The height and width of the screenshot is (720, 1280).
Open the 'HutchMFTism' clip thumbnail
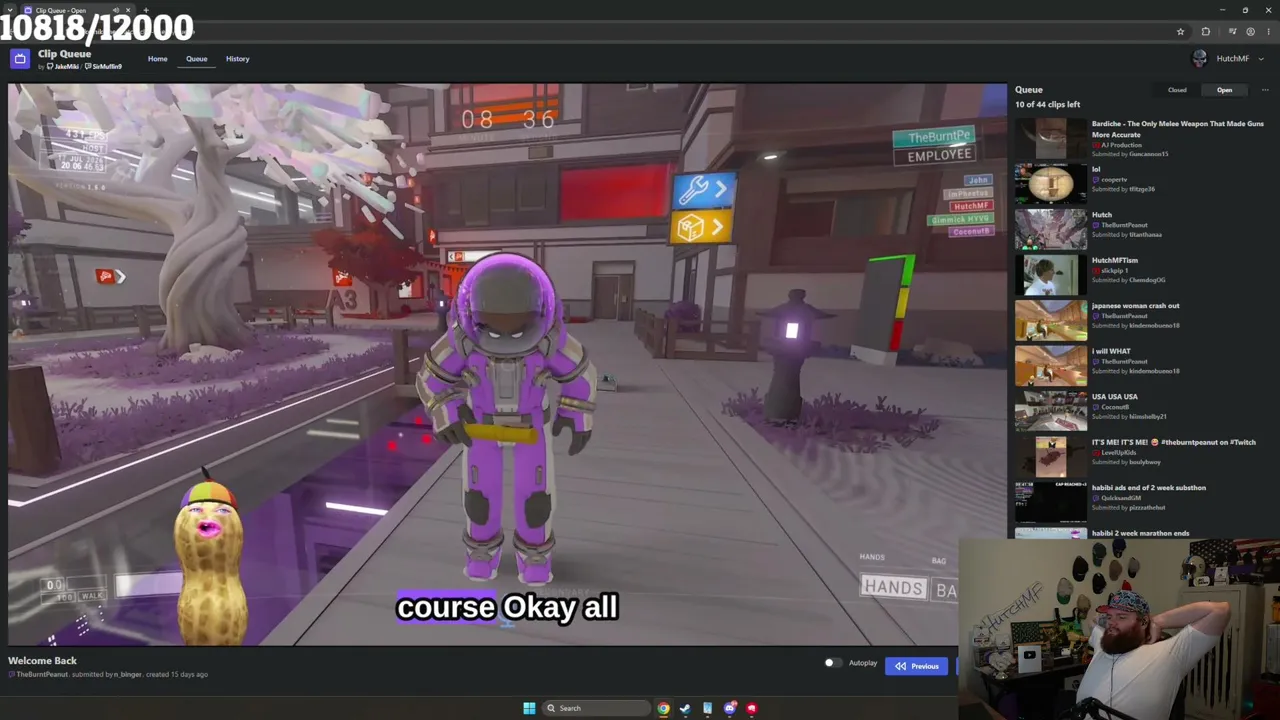pos(1051,275)
